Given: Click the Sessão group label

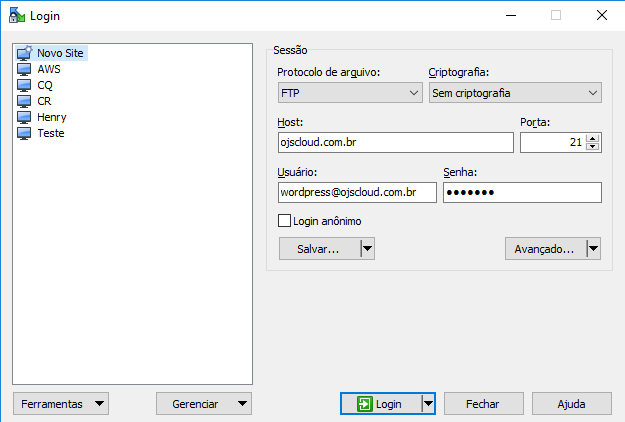Looking at the screenshot, I should tap(290, 50).
